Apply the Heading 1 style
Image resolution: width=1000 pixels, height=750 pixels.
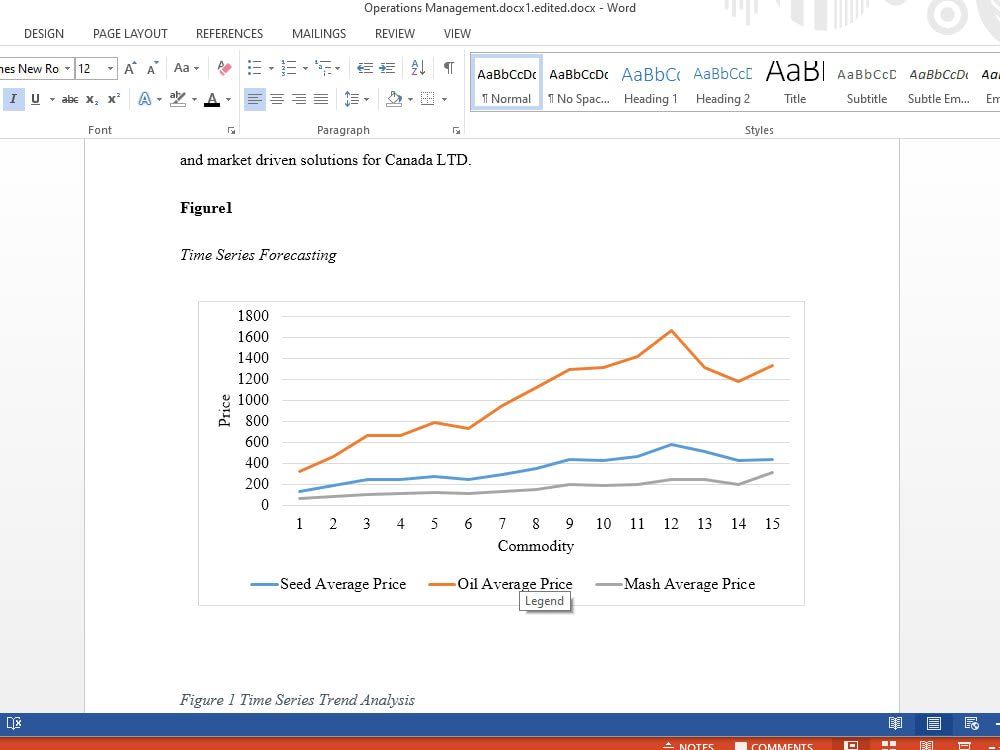point(651,83)
